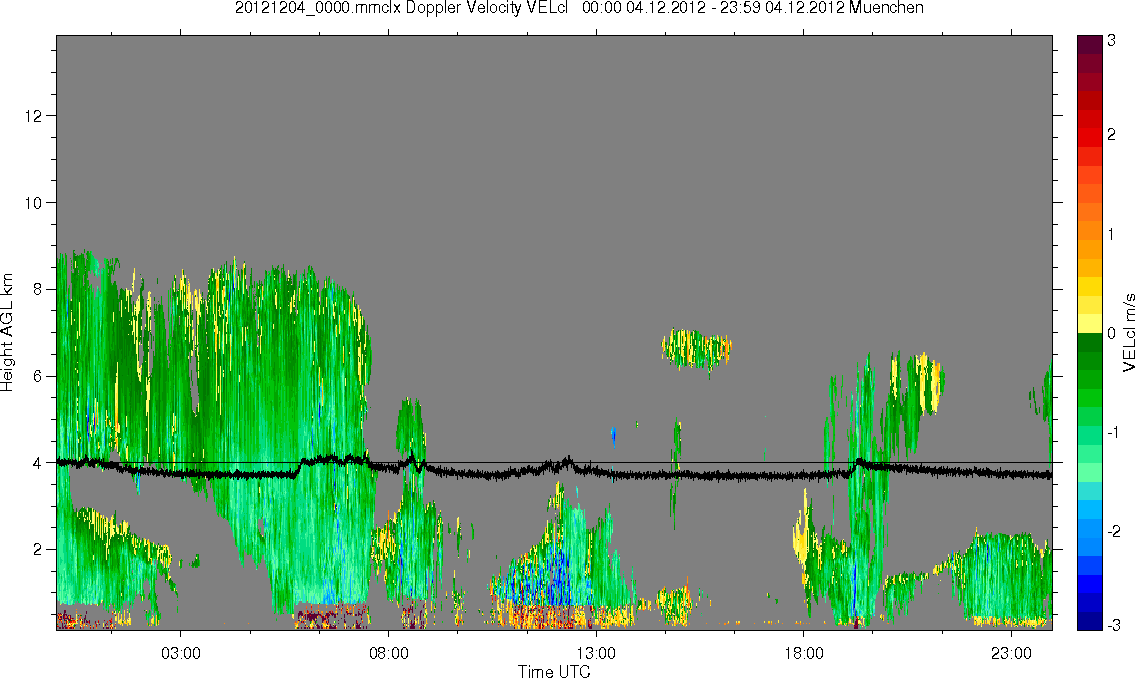The image size is (1135, 678).
Task: Pick the dark blue color at colorbar bottom
Action: [1090, 621]
